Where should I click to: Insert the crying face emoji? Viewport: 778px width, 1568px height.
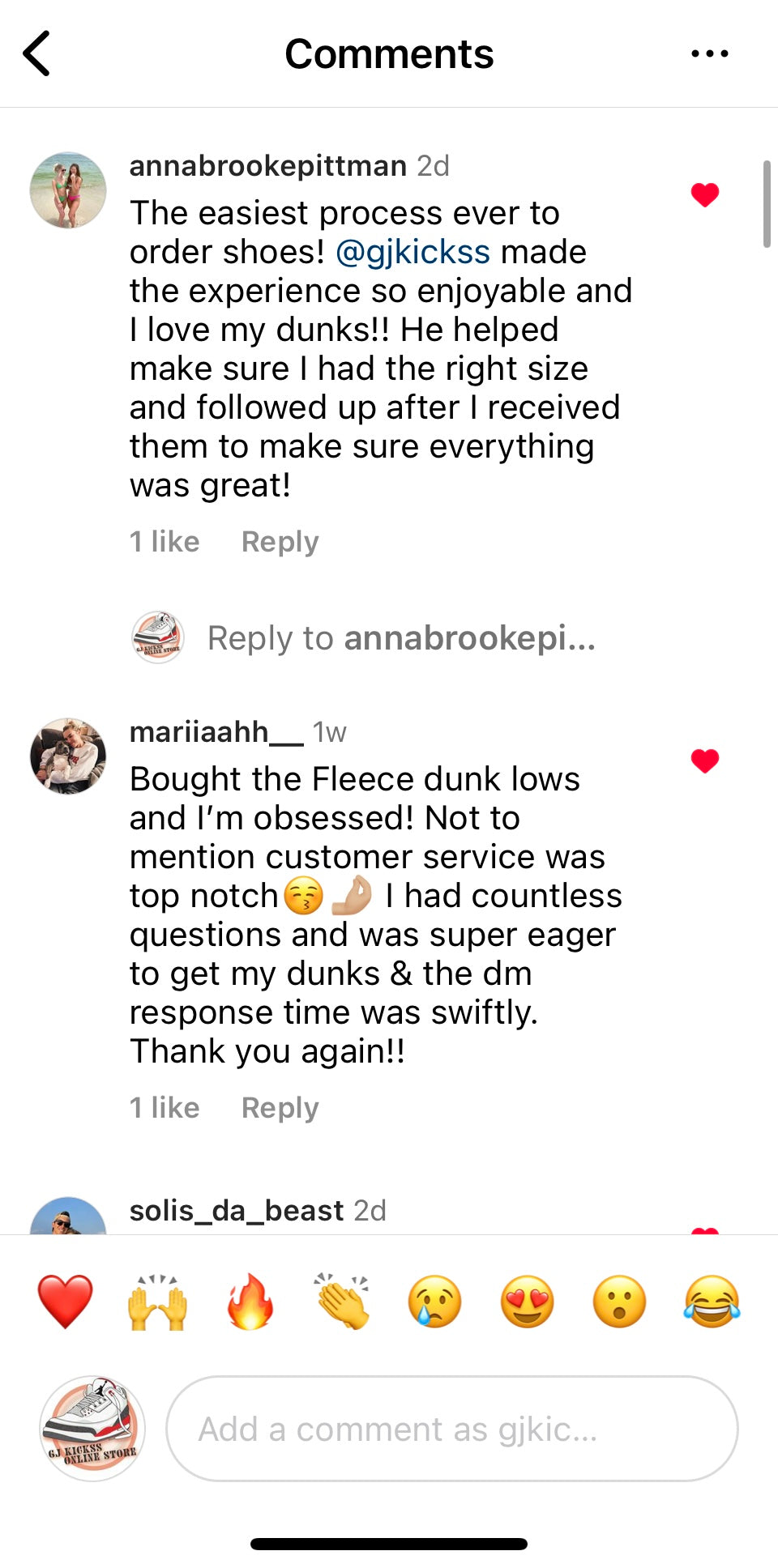pyautogui.click(x=434, y=1302)
